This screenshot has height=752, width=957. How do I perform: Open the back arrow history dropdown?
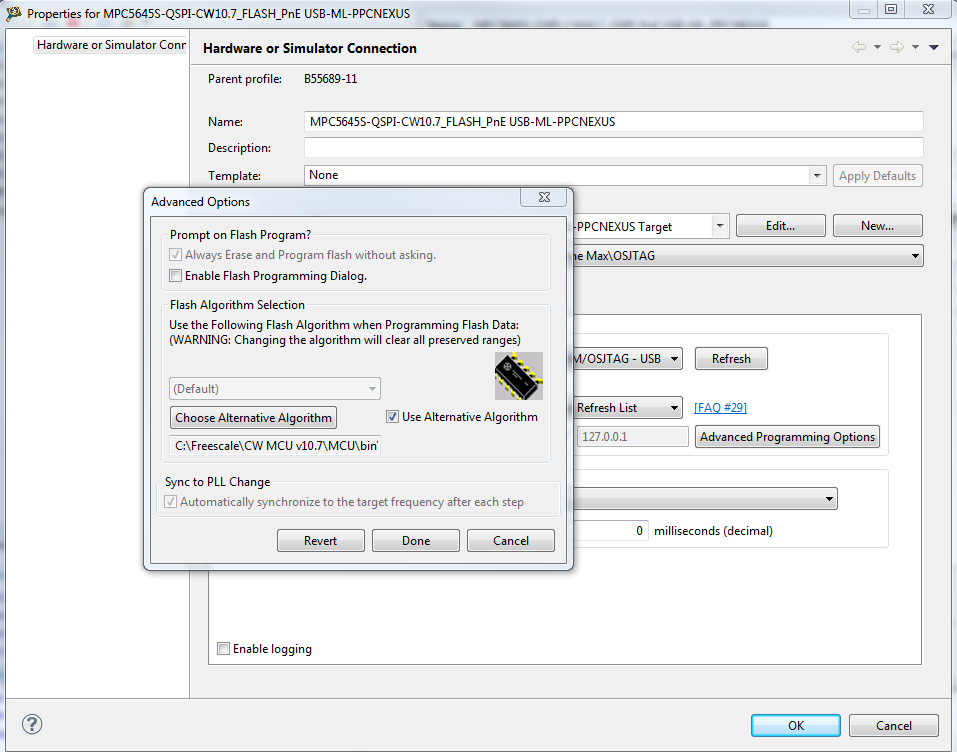click(x=877, y=47)
